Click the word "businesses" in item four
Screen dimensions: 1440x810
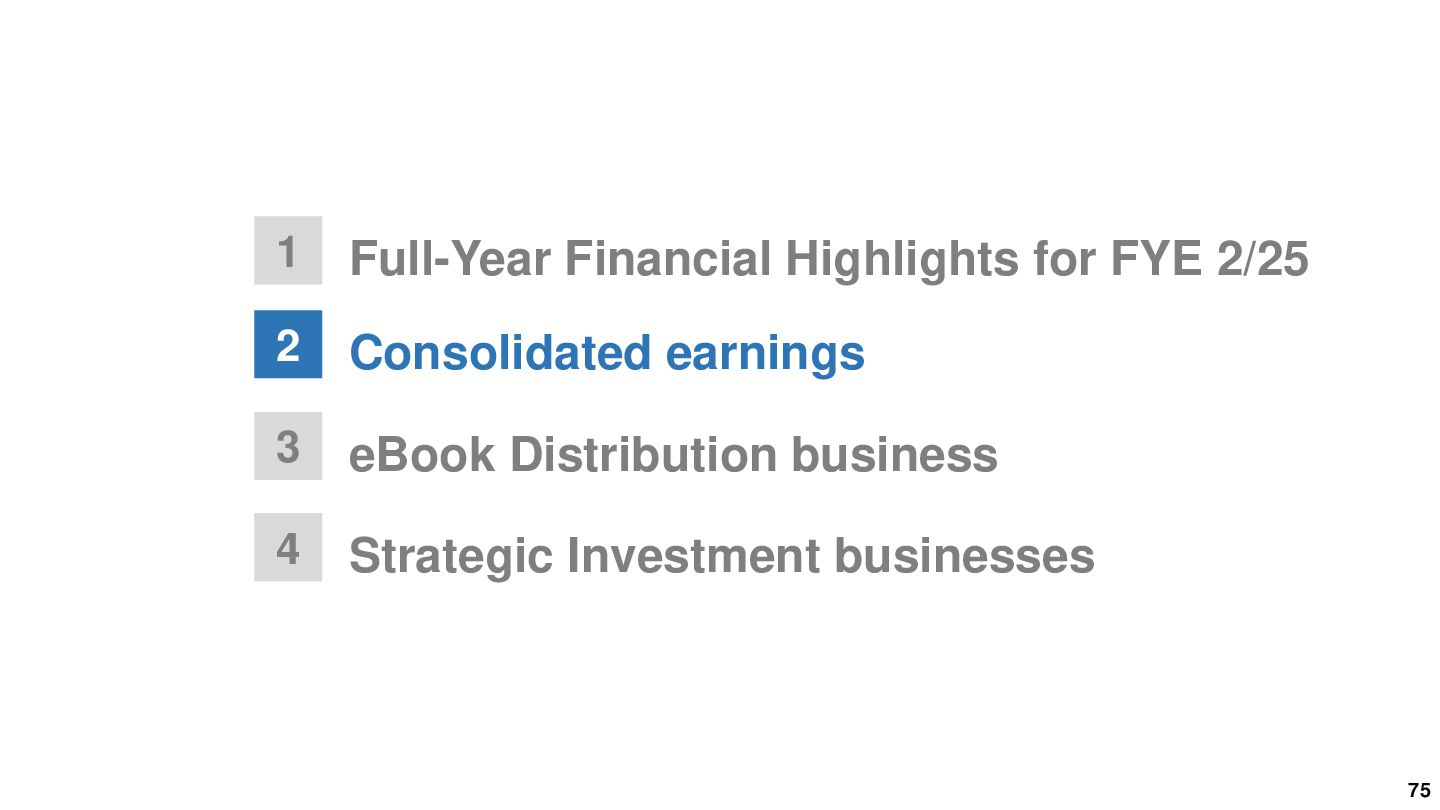965,556
